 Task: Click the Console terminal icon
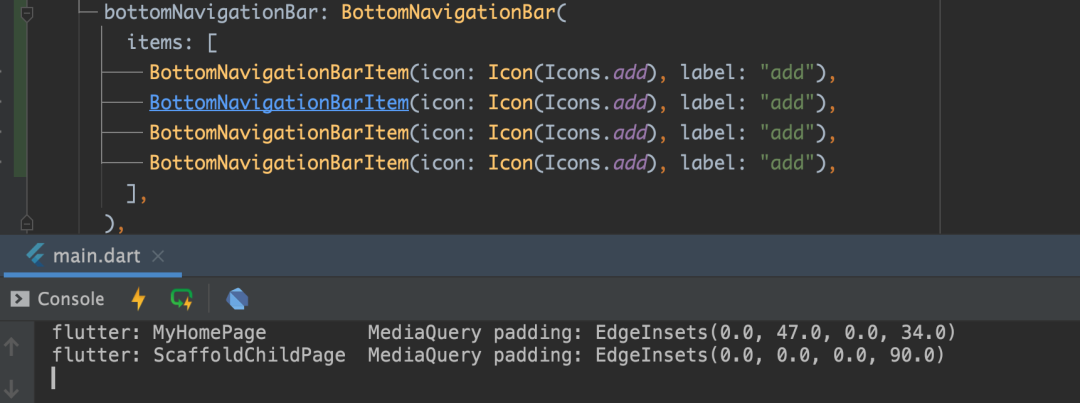(x=20, y=299)
